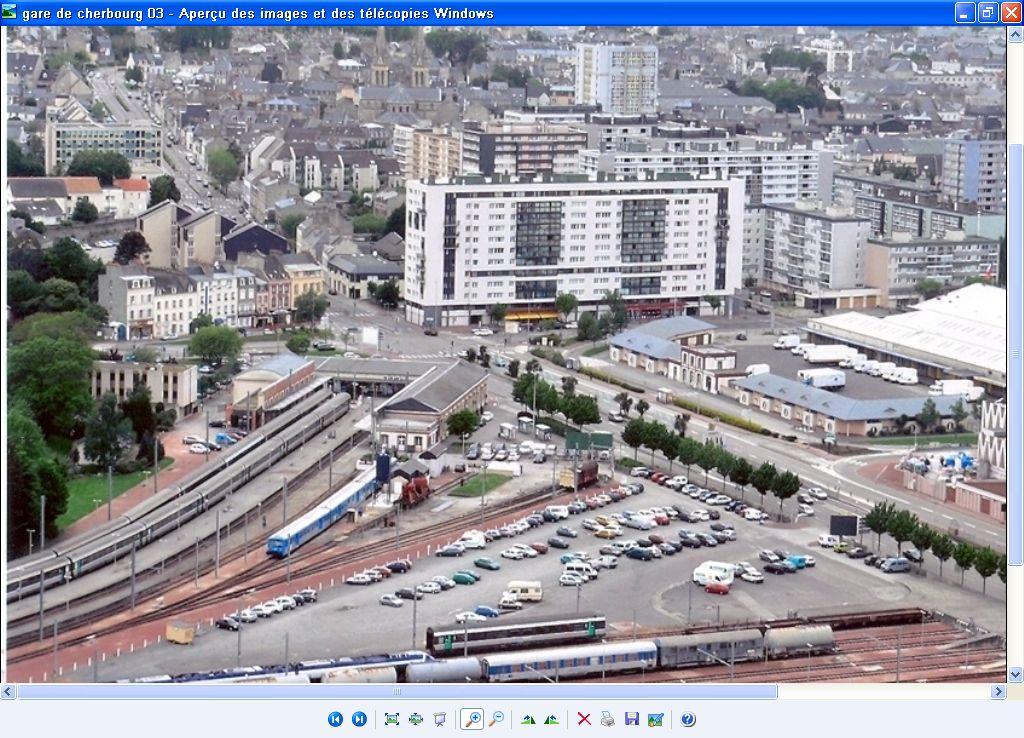Start the slide show
This screenshot has width=1024, height=738.
439,719
